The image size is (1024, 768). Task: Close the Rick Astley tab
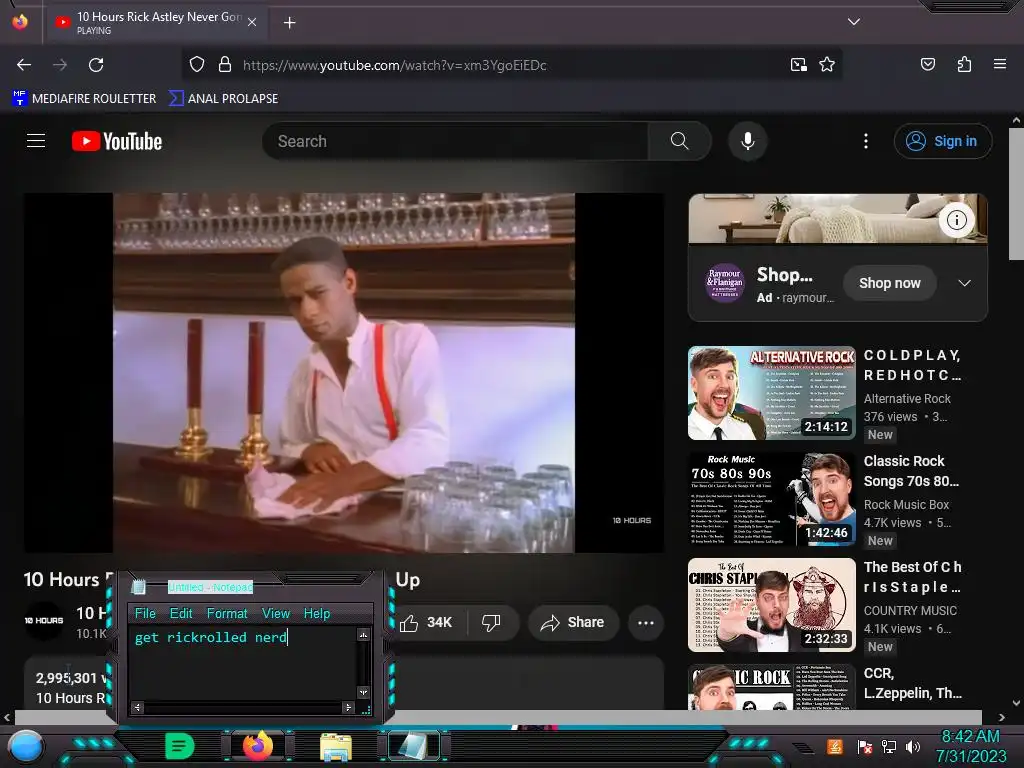pyautogui.click(x=252, y=22)
